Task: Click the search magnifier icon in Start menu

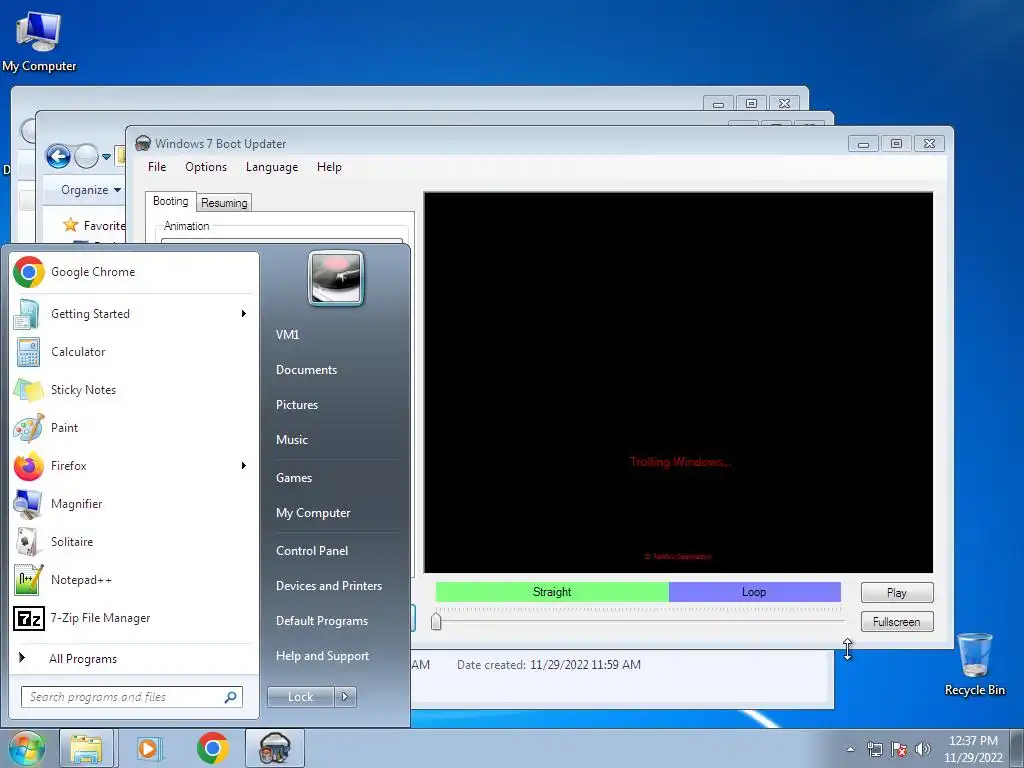Action: pyautogui.click(x=231, y=697)
